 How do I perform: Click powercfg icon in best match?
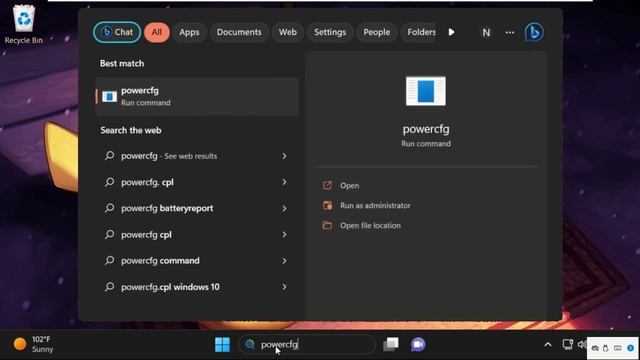(109, 97)
